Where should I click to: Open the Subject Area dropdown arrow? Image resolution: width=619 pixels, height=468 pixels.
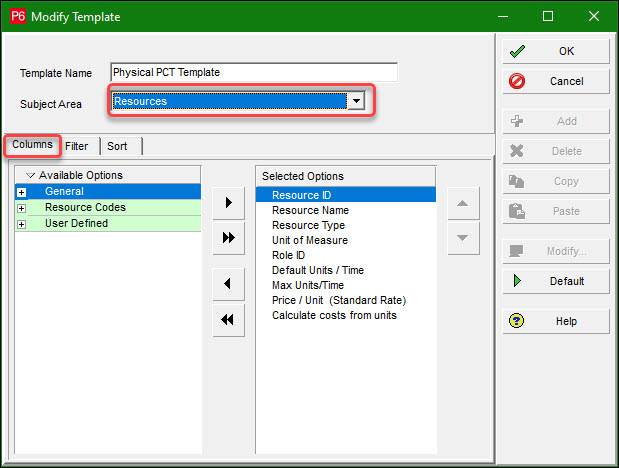pos(356,101)
